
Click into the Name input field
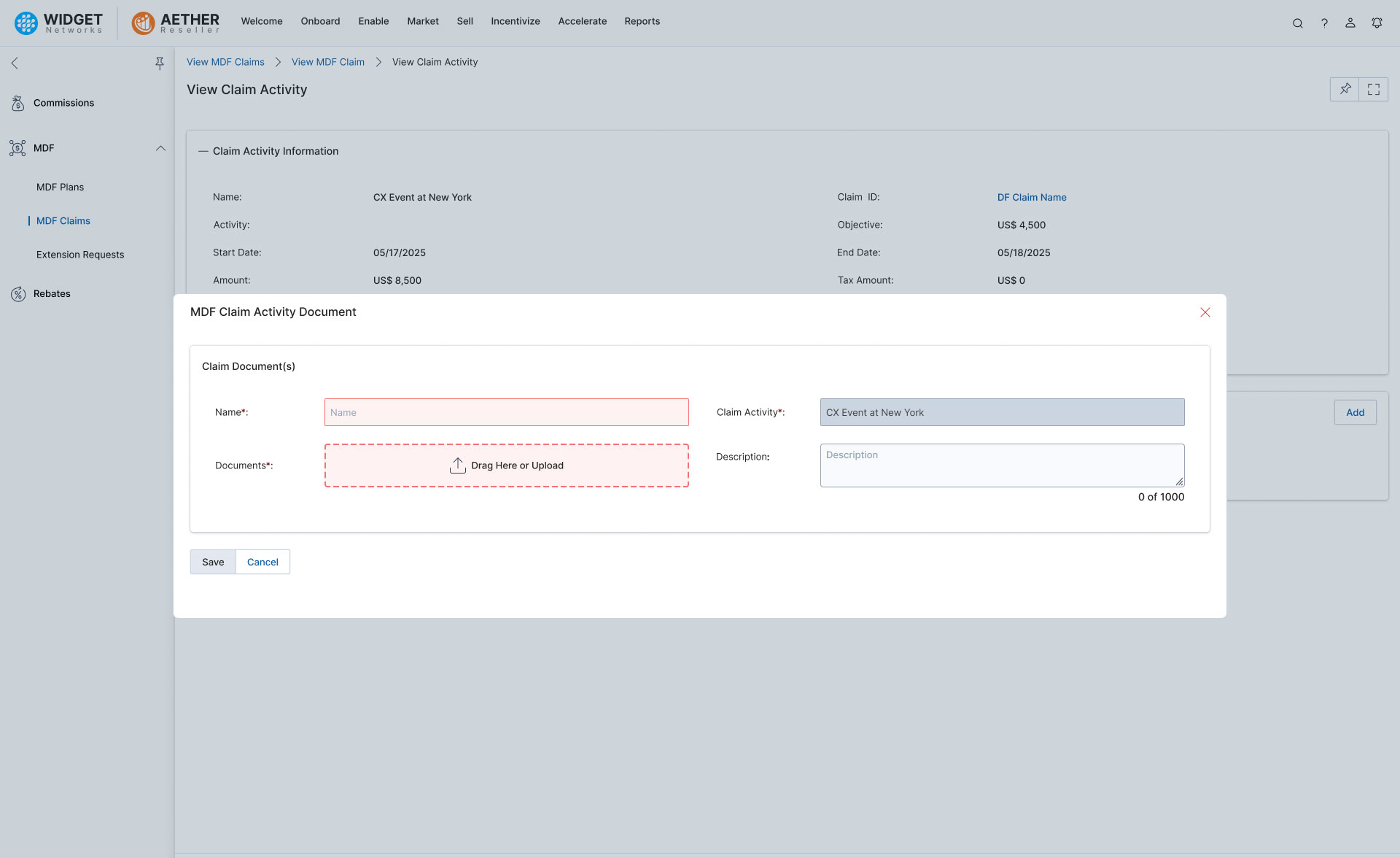506,412
